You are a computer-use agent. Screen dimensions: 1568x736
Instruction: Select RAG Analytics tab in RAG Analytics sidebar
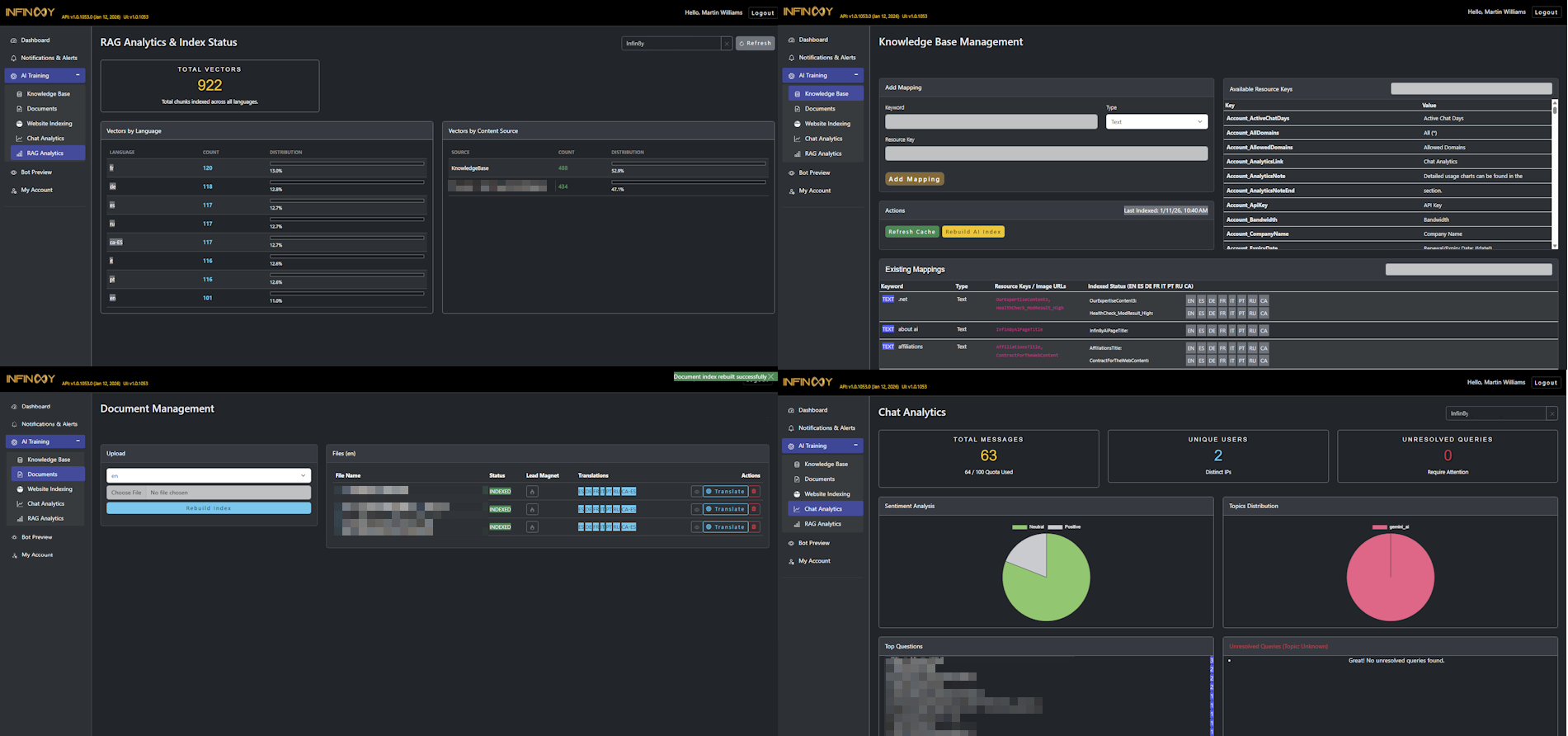click(x=48, y=153)
